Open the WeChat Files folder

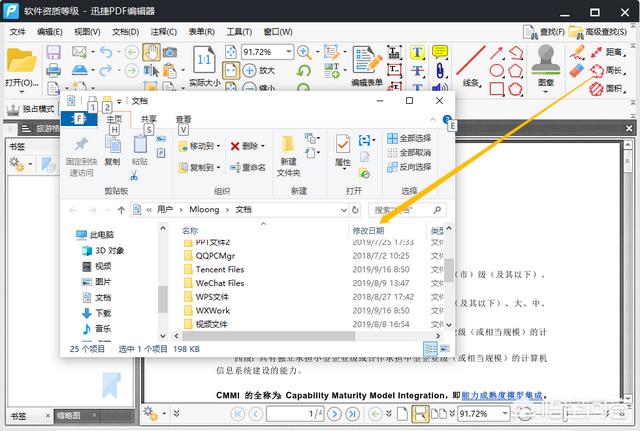pos(219,283)
